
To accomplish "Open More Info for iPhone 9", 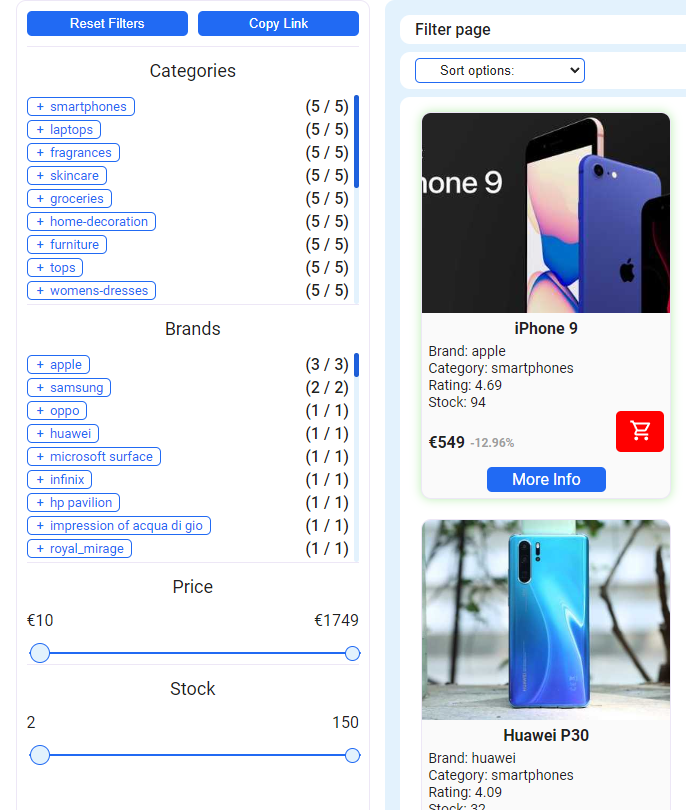I will coord(546,479).
